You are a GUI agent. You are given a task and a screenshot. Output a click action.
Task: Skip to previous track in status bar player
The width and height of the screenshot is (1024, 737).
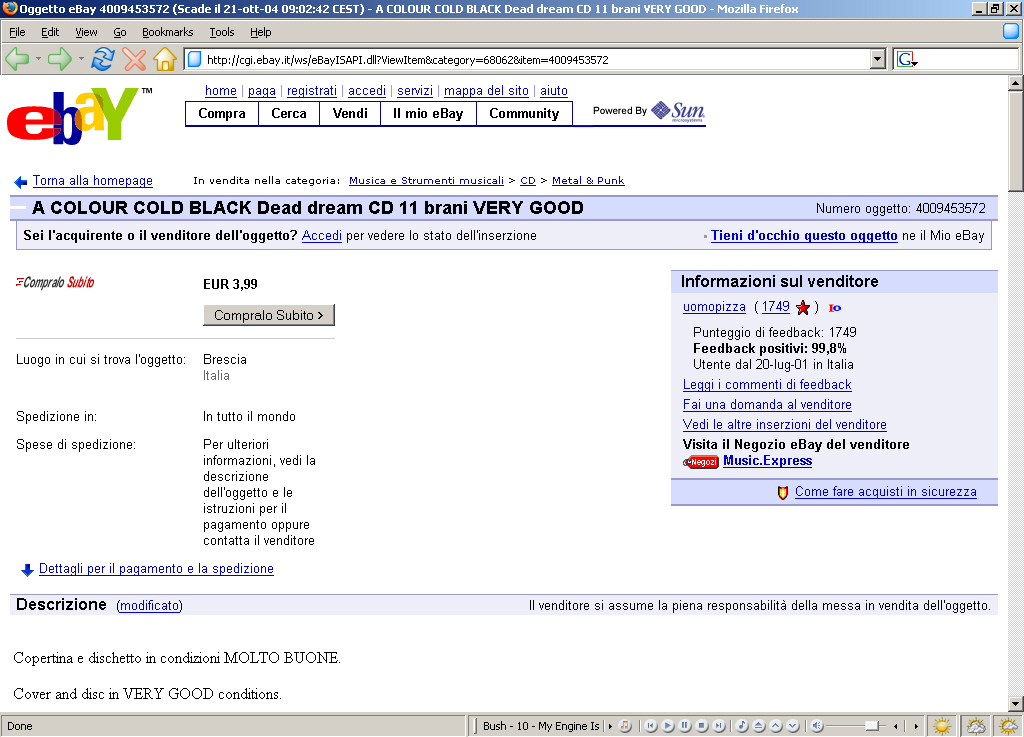(x=650, y=726)
